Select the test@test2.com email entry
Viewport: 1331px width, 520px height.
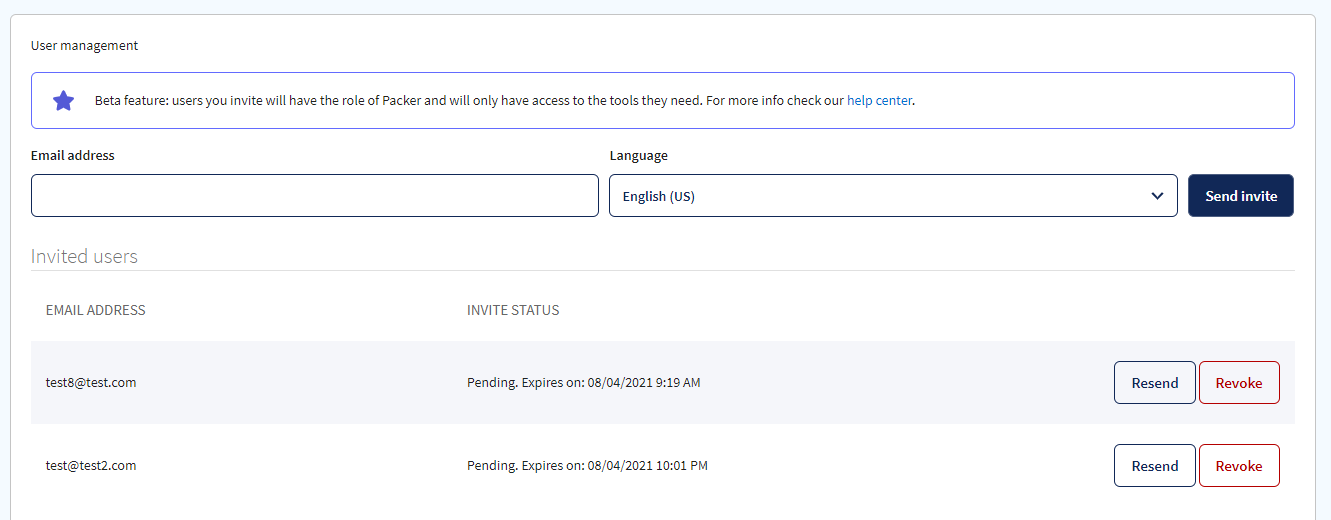[91, 465]
